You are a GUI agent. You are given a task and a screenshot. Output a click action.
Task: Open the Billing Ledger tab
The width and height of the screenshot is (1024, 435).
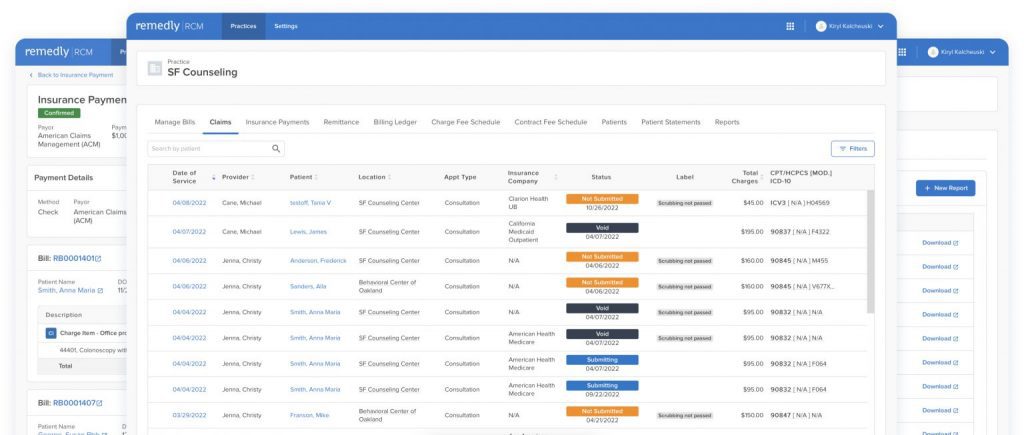point(395,122)
